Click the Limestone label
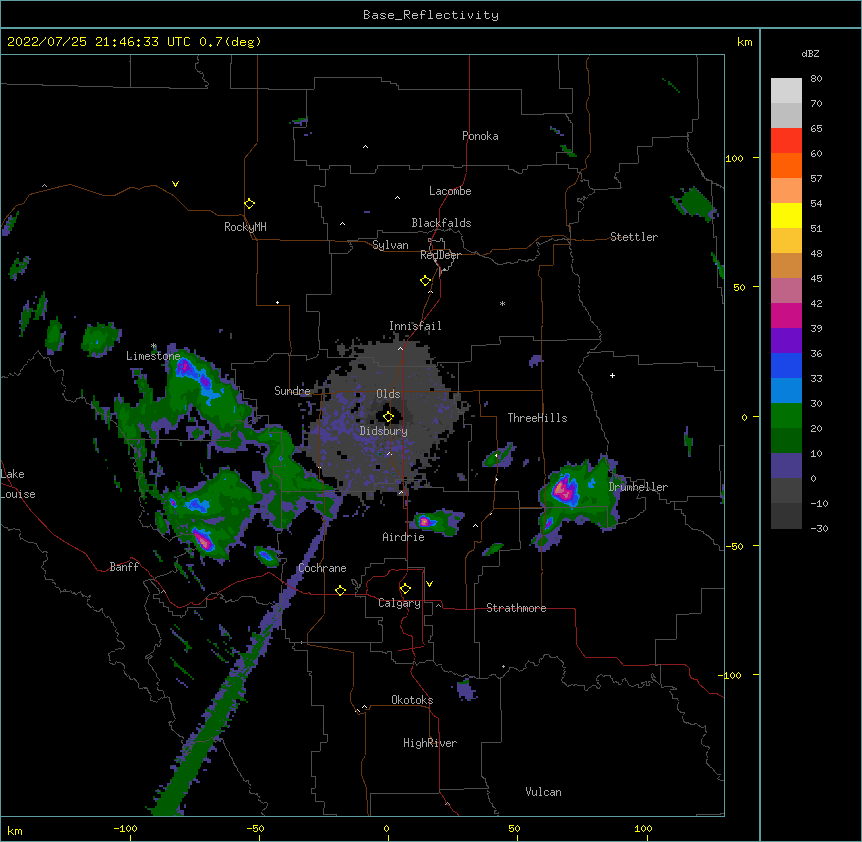Screen dimensions: 862x842 pos(153,356)
